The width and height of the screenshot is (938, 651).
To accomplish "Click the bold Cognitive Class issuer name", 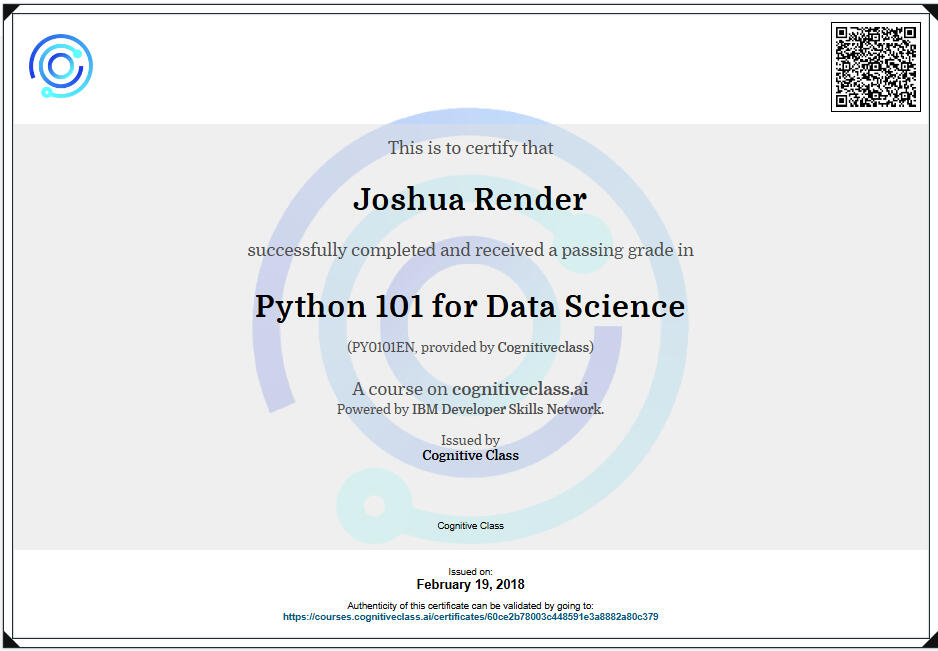I will 470,455.
